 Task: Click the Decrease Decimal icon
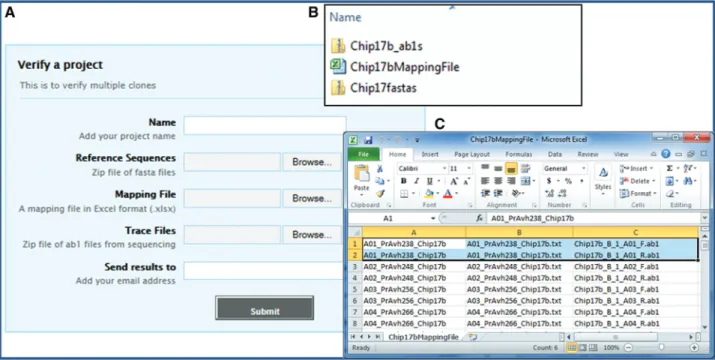(563, 194)
